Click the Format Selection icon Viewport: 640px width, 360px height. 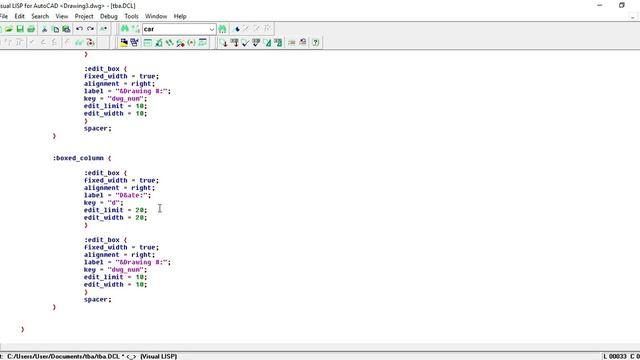278,42
